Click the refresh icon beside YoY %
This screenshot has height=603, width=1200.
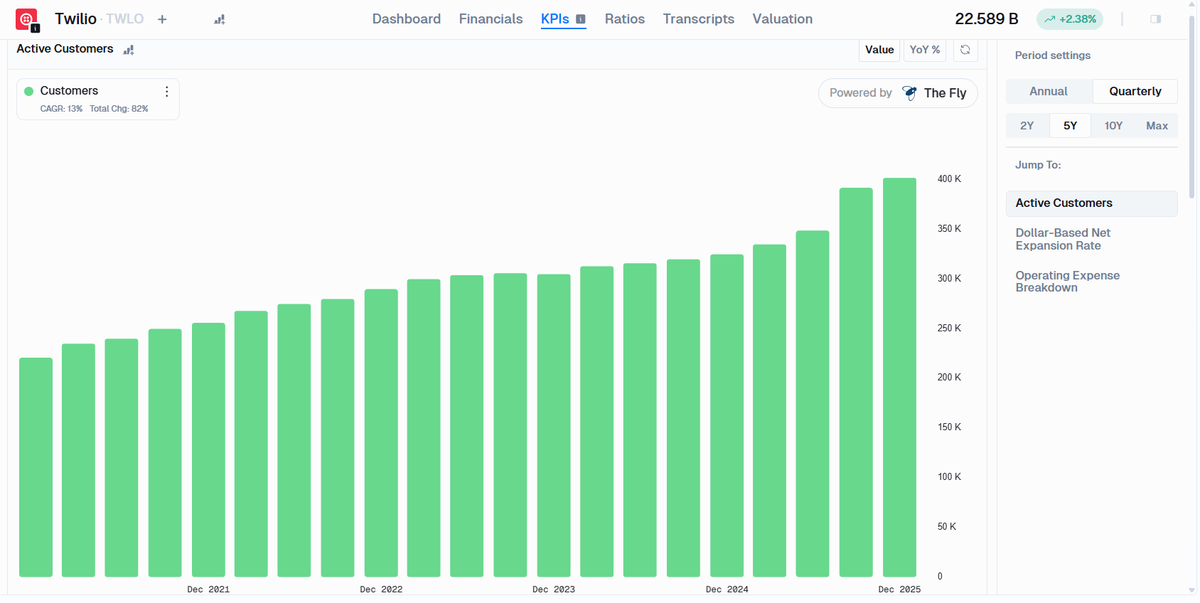pos(965,50)
